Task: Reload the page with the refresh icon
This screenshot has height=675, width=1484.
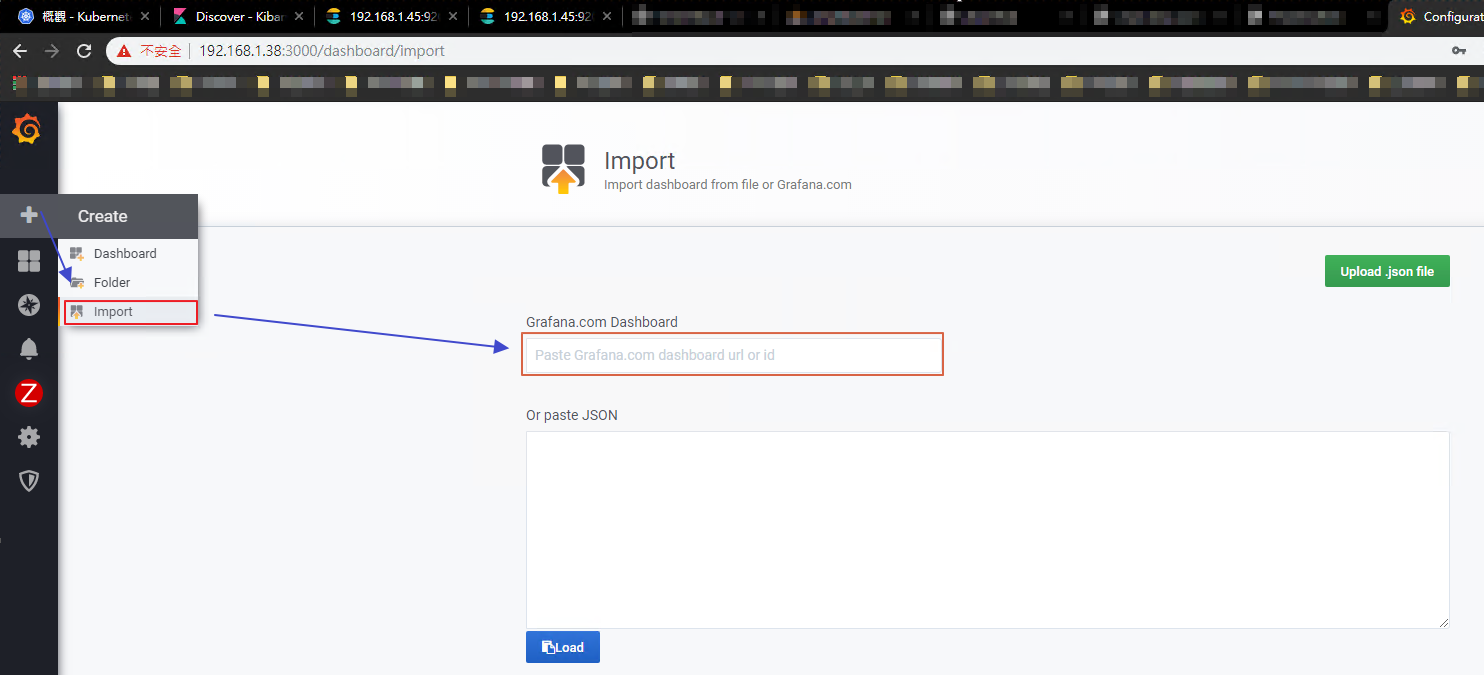Action: [x=84, y=51]
